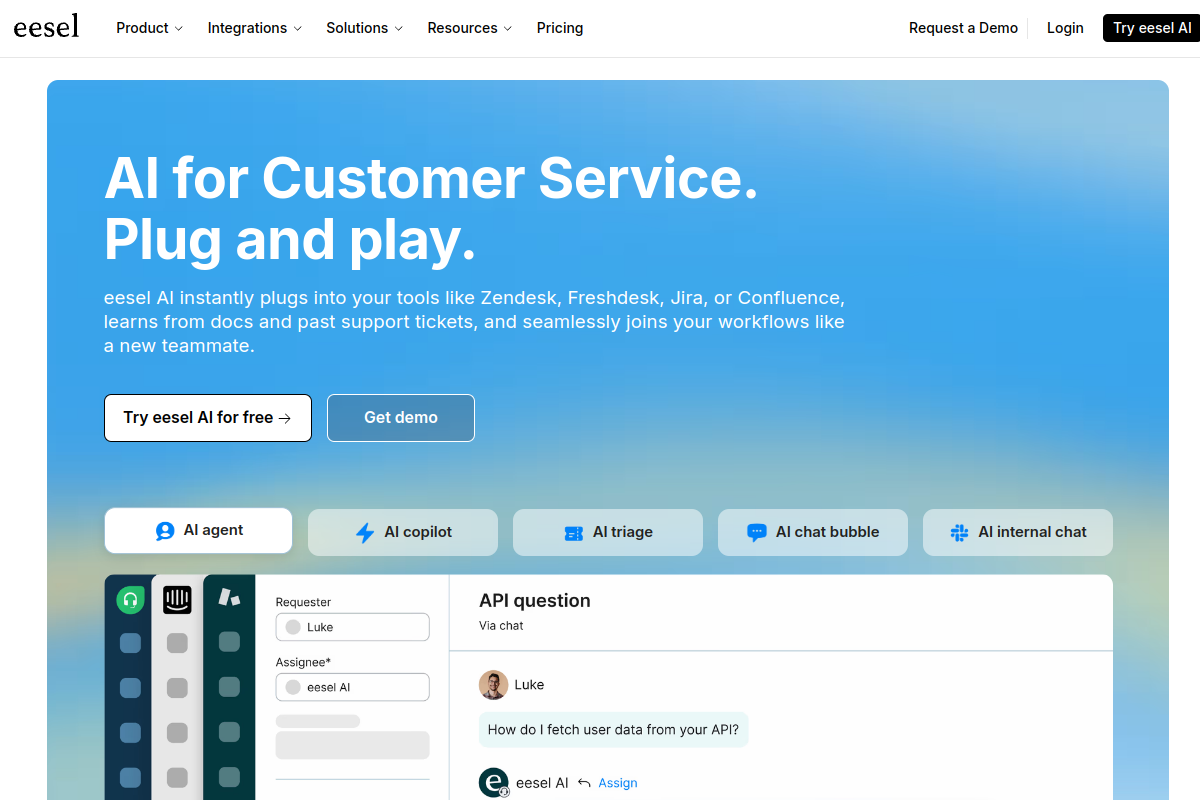This screenshot has height=800, width=1200.
Task: Click the speech bubble AI chat icon
Action: coord(757,533)
